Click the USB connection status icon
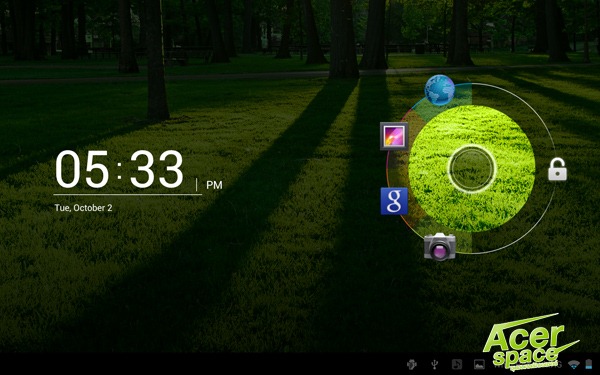Viewport: 600px width, 375px height. tap(434, 364)
